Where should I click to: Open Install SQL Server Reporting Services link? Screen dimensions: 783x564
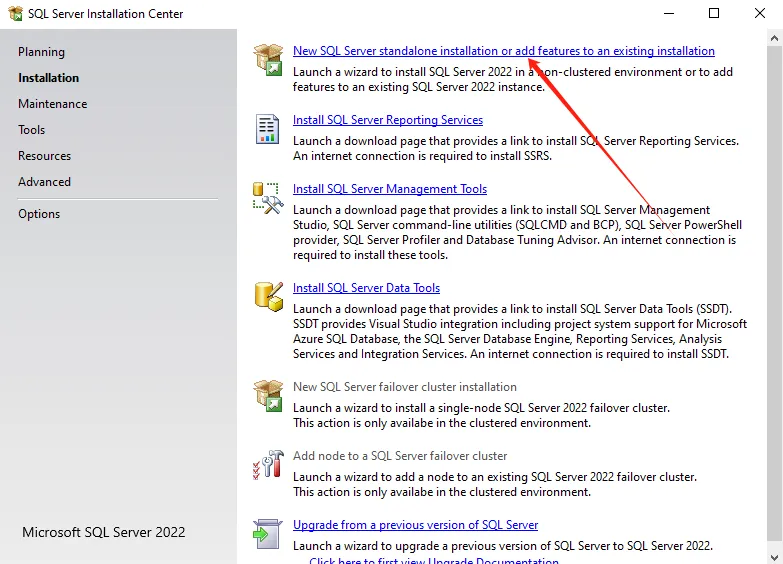tap(388, 120)
